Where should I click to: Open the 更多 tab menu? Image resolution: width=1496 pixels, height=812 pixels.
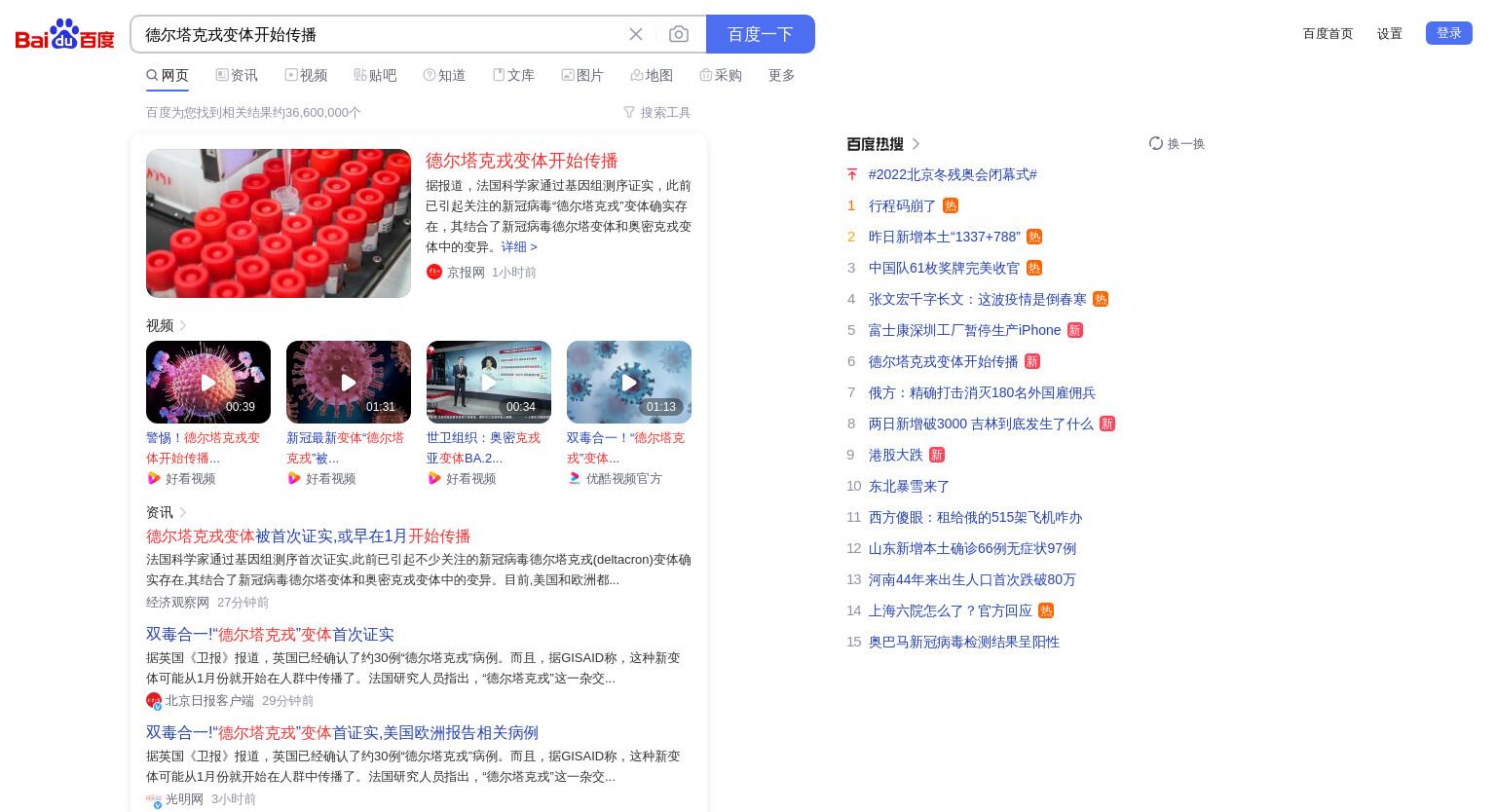click(x=782, y=75)
